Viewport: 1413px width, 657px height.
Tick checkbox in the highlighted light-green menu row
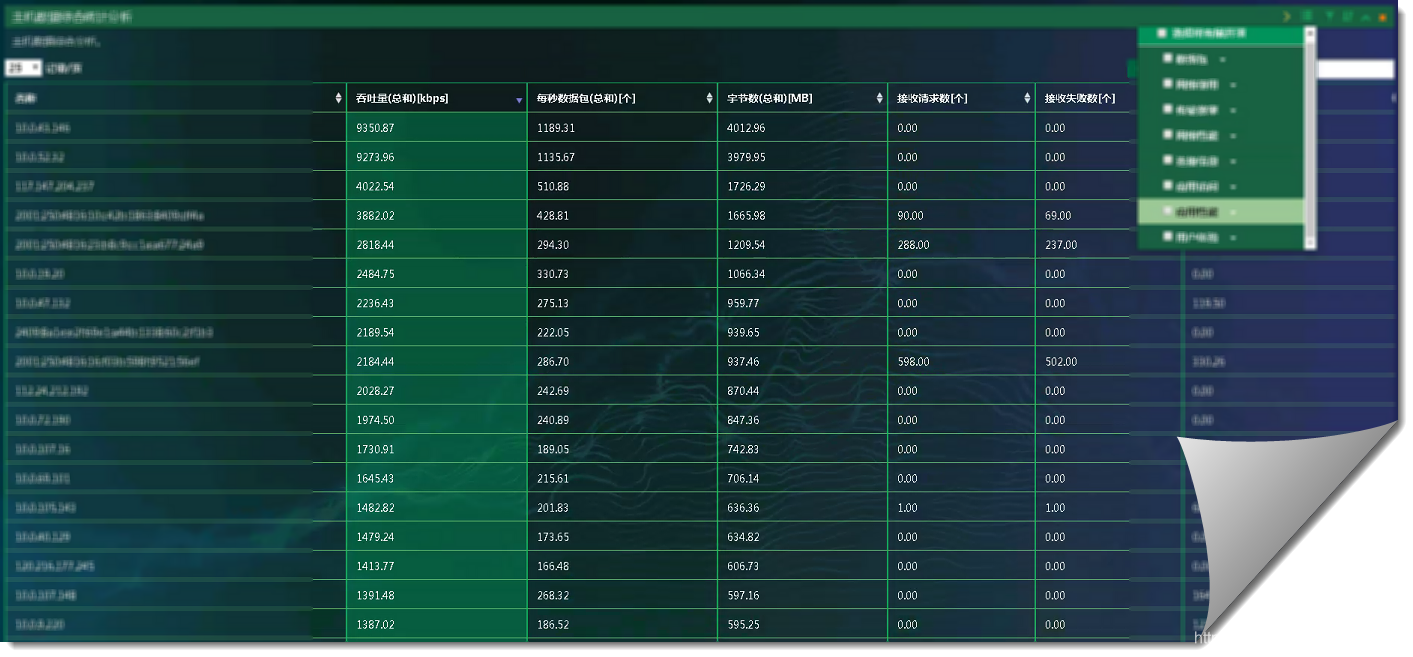point(1167,211)
